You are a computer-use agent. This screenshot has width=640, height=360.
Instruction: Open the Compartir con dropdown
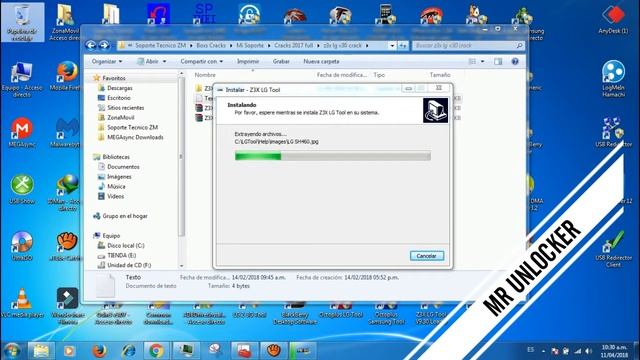pyautogui.click(x=202, y=62)
